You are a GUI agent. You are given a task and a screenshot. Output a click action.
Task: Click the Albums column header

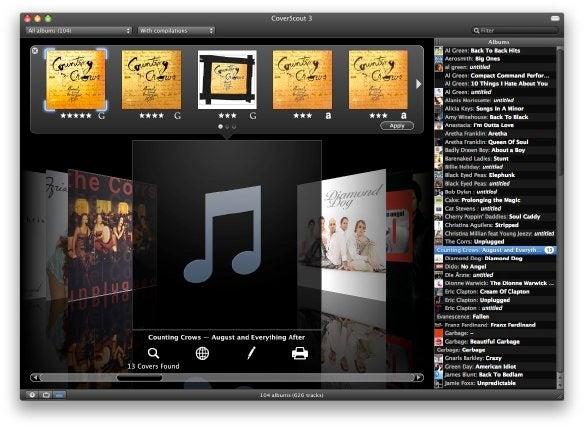click(x=498, y=42)
